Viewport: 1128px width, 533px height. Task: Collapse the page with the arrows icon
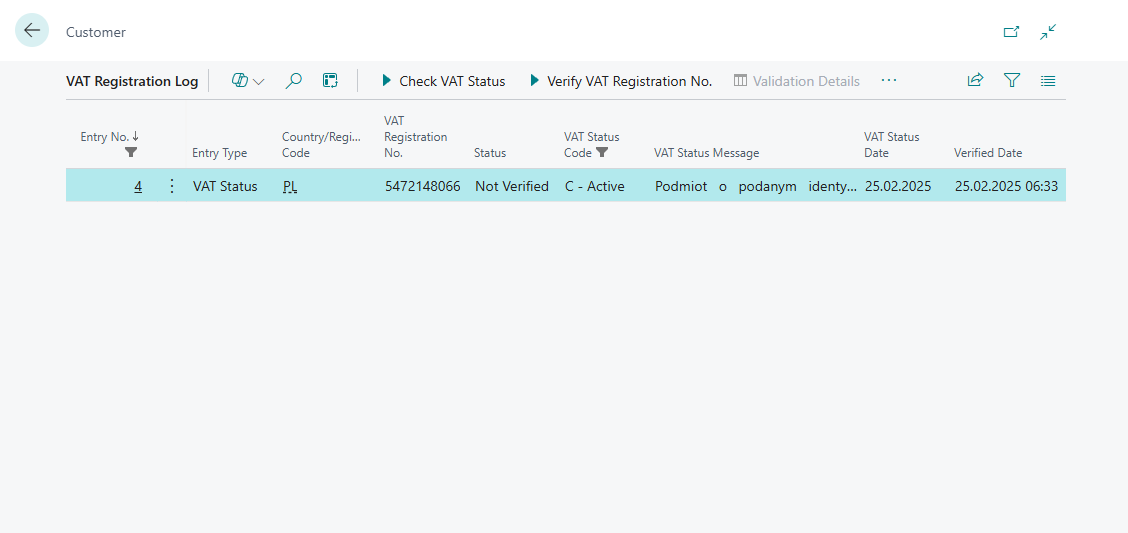(1048, 32)
